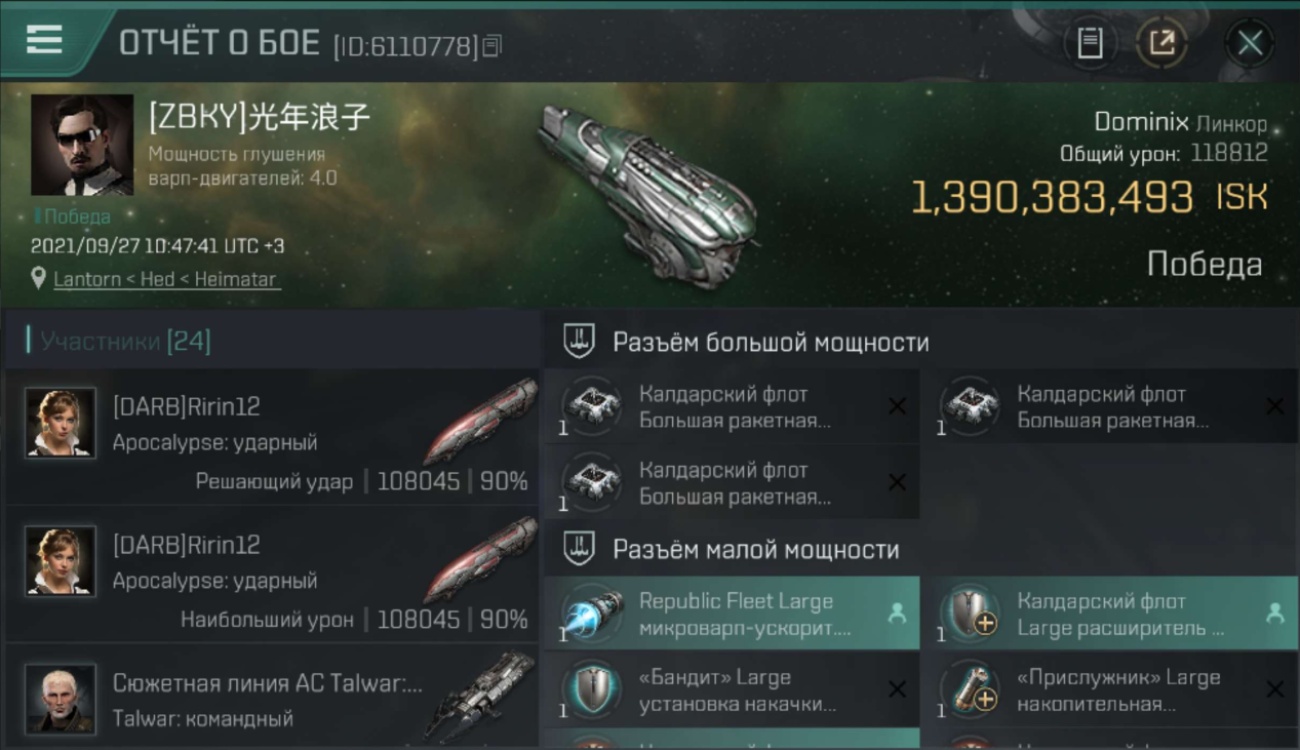Select the Участники [24] tab
This screenshot has height=750, width=1300.
(x=125, y=342)
